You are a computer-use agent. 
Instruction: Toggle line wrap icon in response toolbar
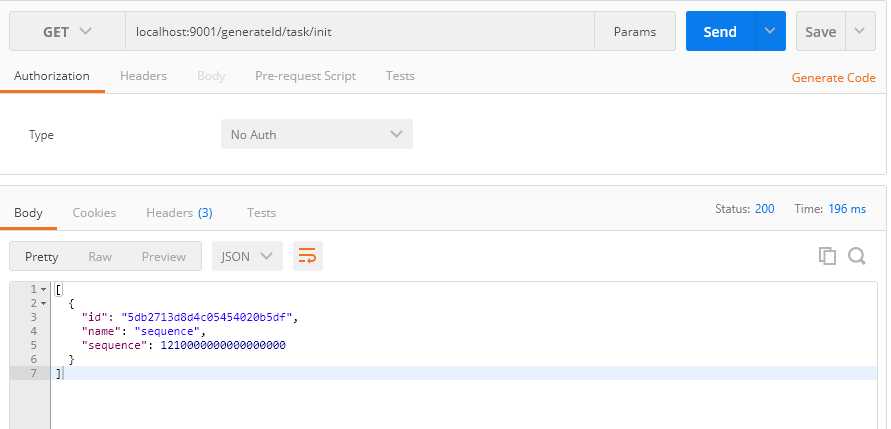[307, 256]
